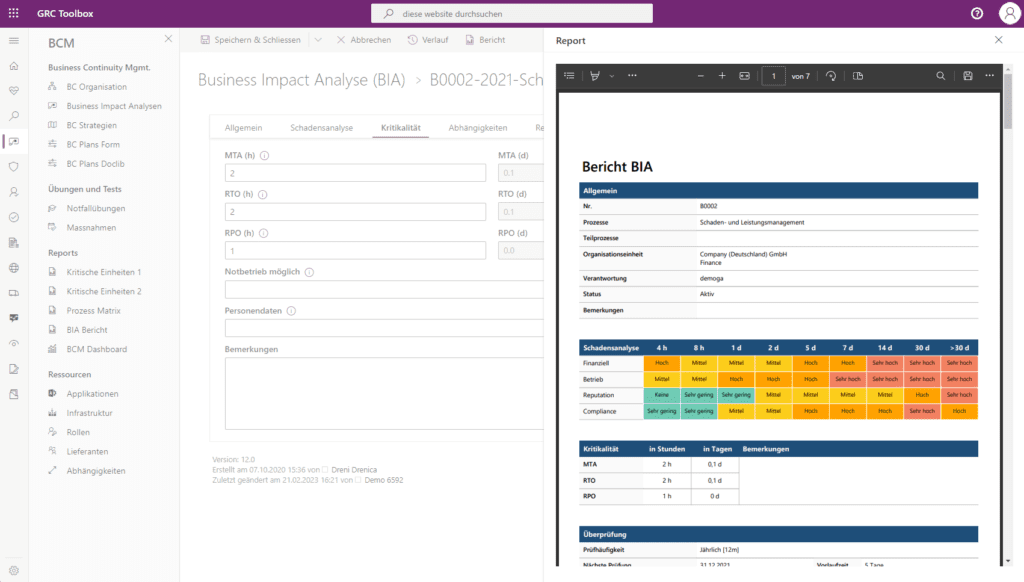Open the home icon in left rail
This screenshot has height=582, width=1024.
[14, 66]
